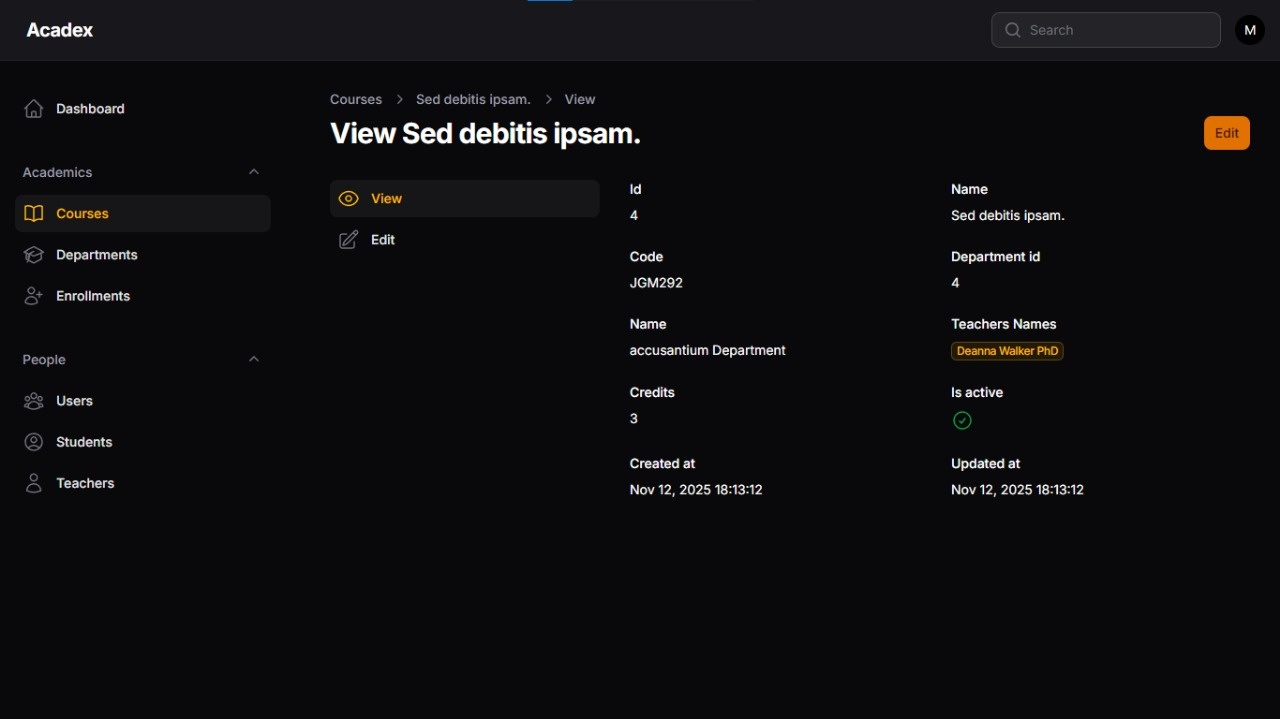The image size is (1280, 719).
Task: Click the Acadex logo
Action: click(x=60, y=30)
